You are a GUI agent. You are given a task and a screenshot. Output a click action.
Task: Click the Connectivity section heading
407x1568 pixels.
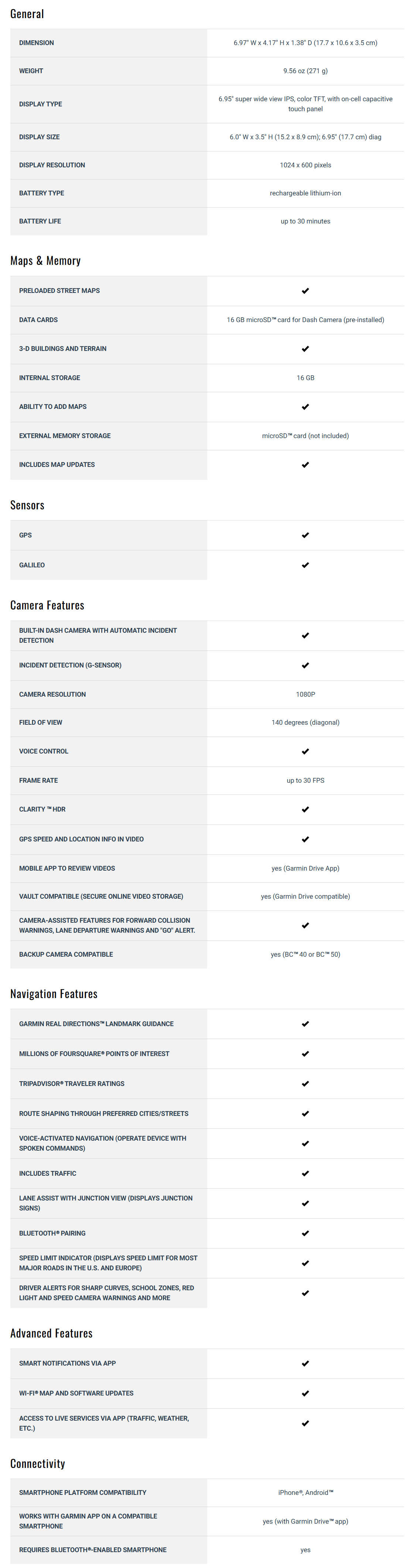click(x=38, y=1463)
